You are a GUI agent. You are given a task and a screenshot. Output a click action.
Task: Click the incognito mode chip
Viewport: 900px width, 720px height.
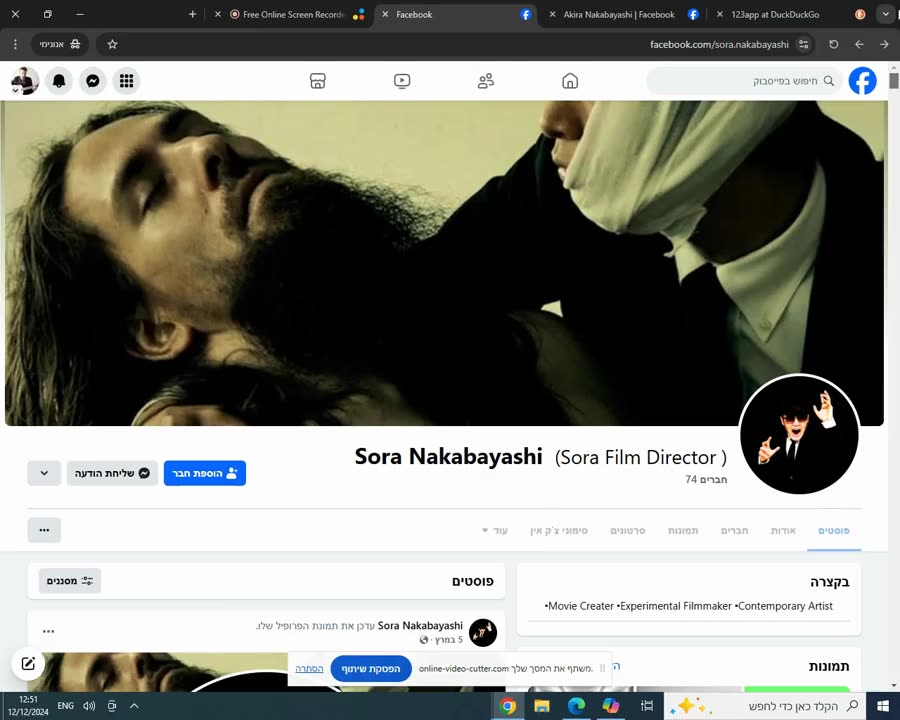(x=60, y=44)
